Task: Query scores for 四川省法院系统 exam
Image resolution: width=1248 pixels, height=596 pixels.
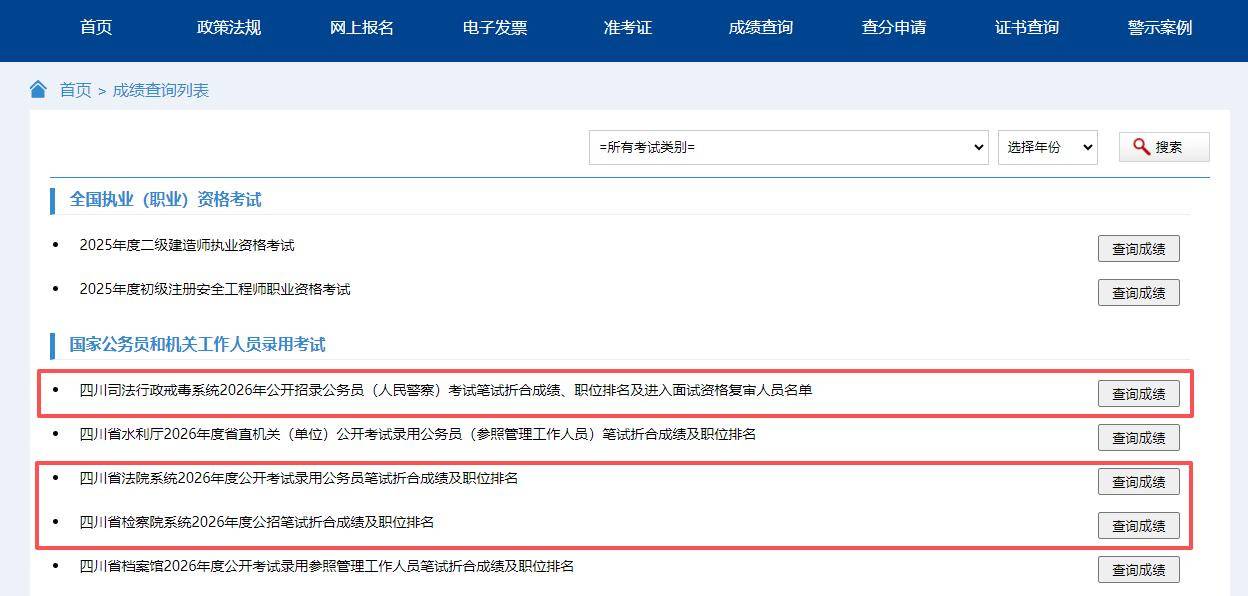Action: [1138, 482]
